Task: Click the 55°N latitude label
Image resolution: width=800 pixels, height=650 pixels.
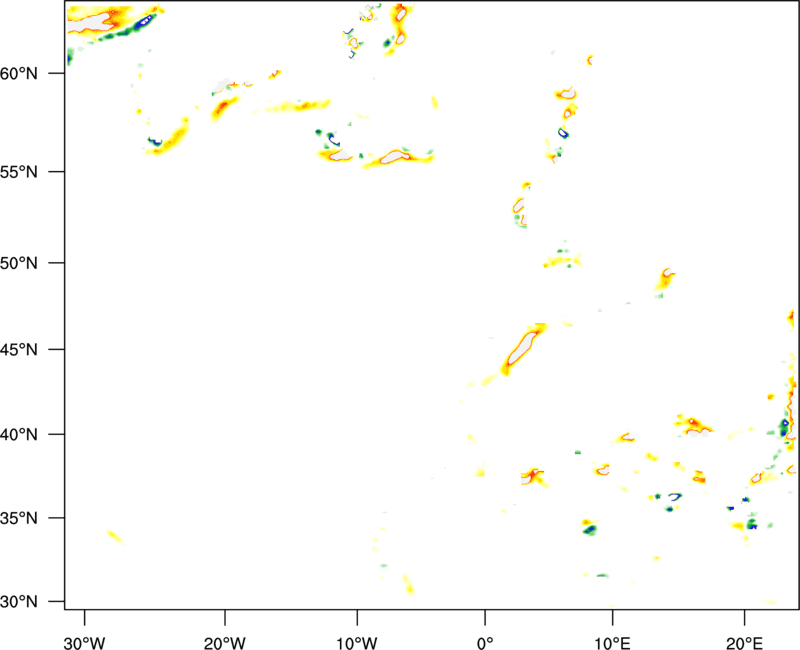Action: click(19, 172)
